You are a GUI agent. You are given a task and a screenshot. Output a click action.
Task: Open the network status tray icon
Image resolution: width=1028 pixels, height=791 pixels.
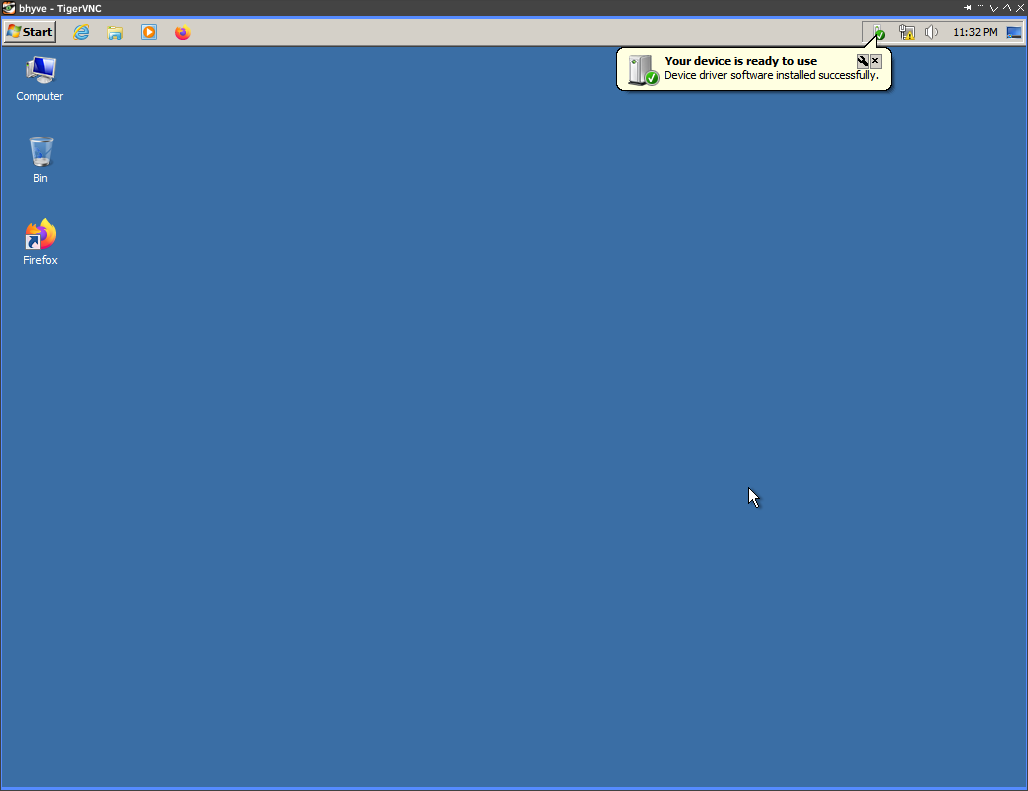point(906,32)
